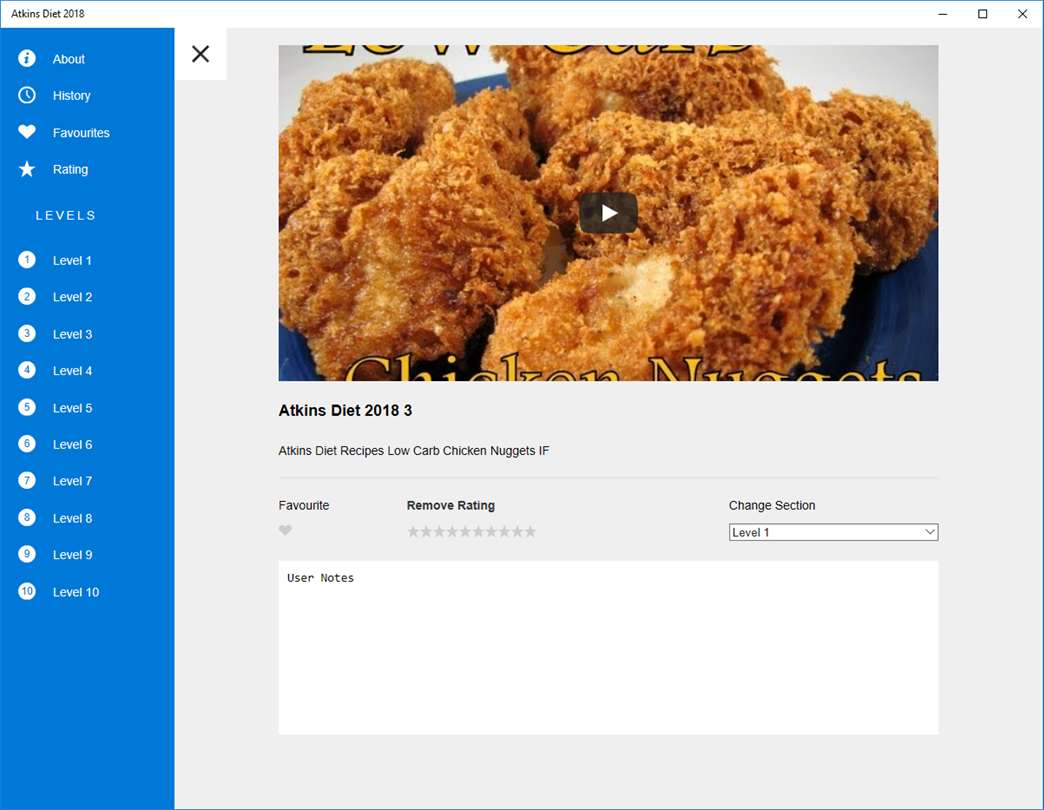Click the Level 7 numbered circle icon
The height and width of the screenshot is (810, 1044).
pos(27,481)
